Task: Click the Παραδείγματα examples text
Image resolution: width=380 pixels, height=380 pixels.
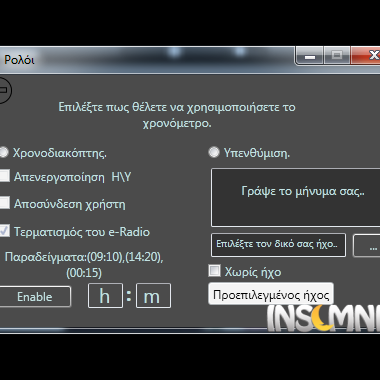Action: pos(84,265)
